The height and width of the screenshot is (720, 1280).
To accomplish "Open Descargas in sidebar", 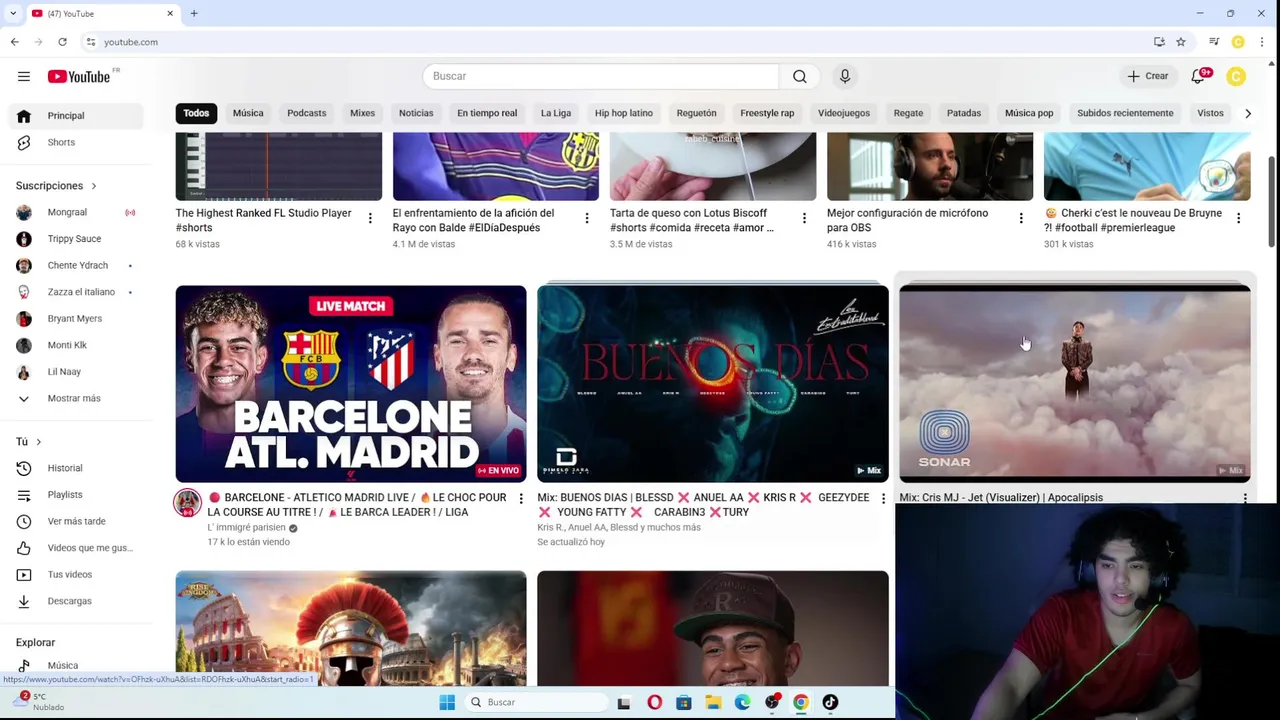I will click(x=77, y=601).
